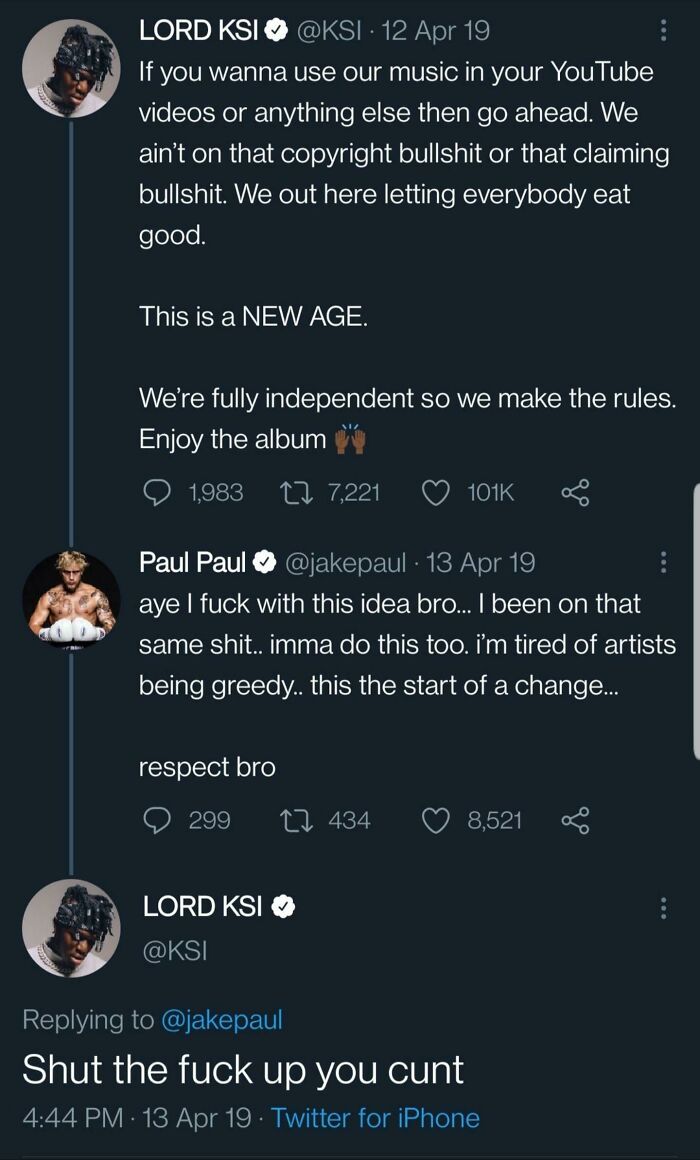The height and width of the screenshot is (1160, 700).
Task: Open reply icon on KSI's first tweet
Action: tap(155, 493)
